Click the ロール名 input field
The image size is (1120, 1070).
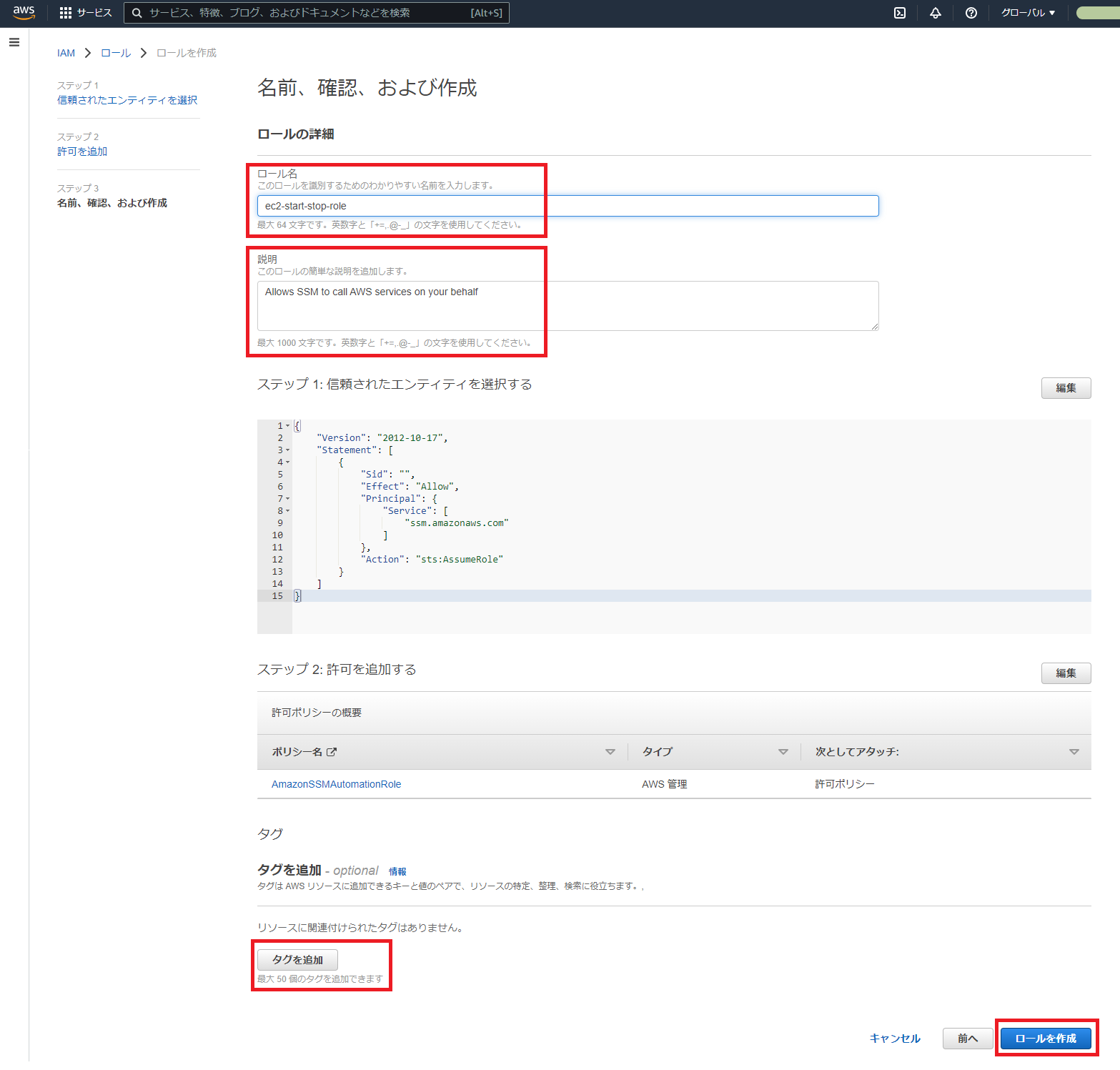(568, 206)
